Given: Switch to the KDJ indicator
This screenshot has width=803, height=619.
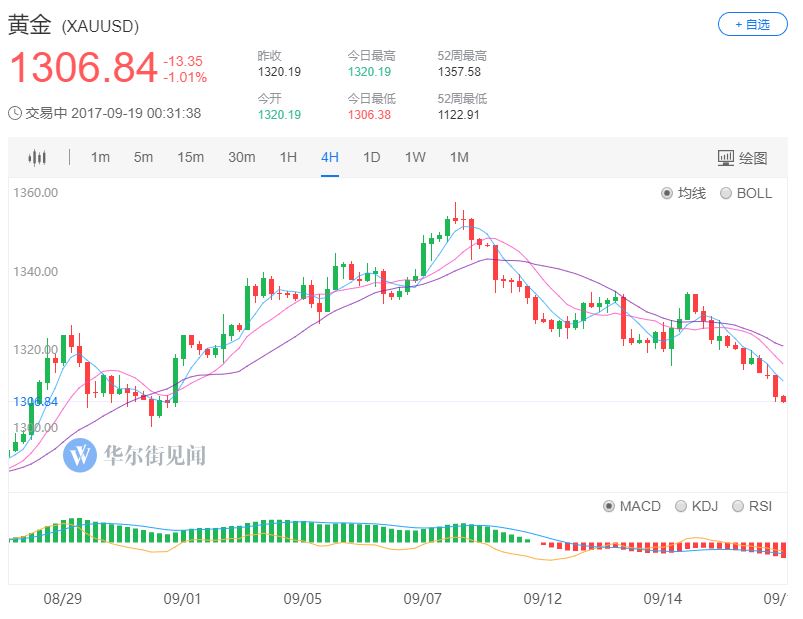Looking at the screenshot, I should point(682,505).
